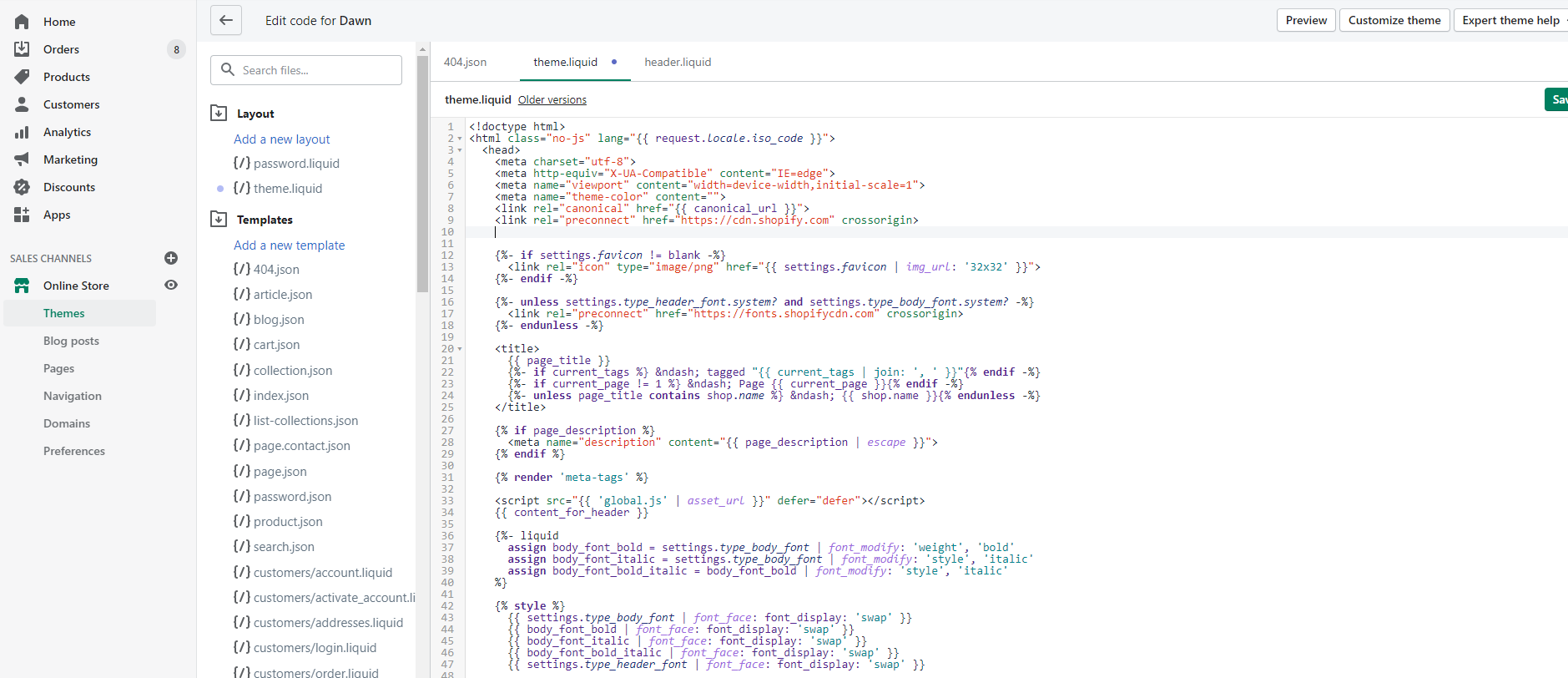Click Add a new template link

(290, 245)
